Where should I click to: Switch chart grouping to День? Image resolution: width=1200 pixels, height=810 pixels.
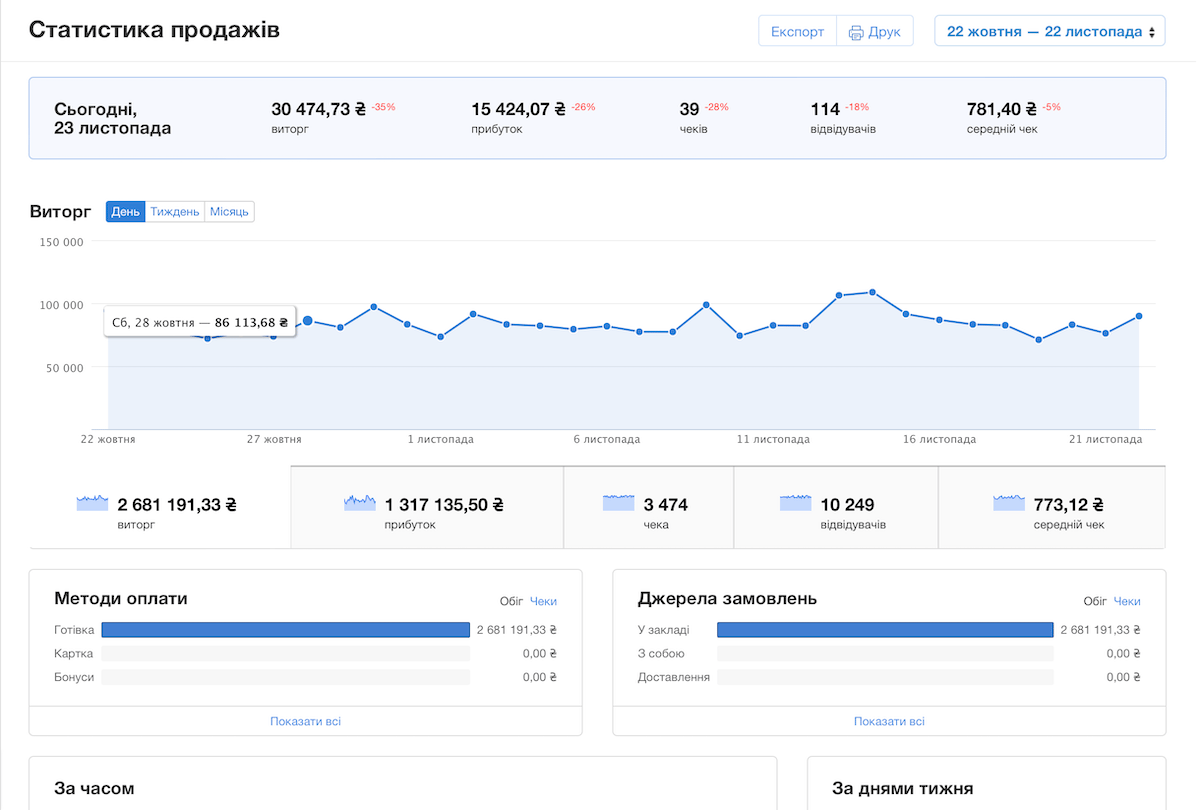126,212
